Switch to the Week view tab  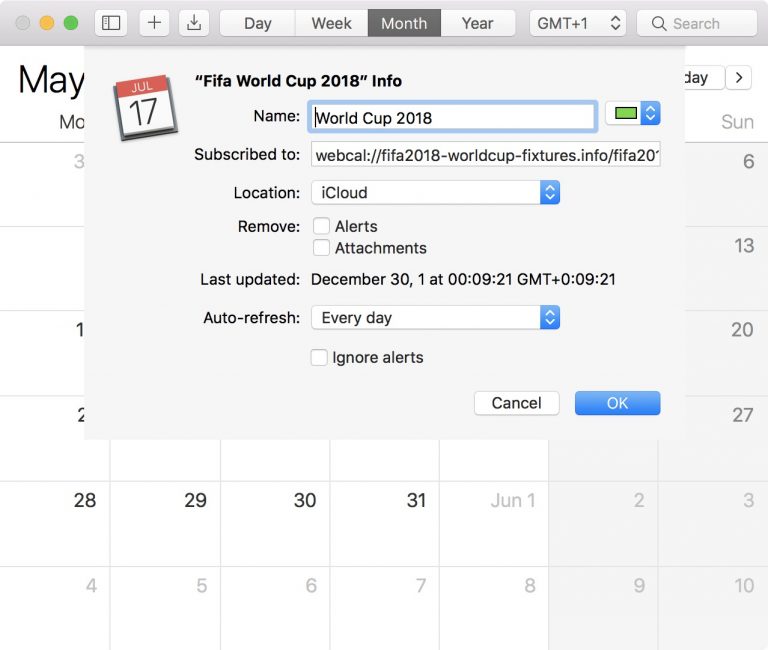(331, 23)
